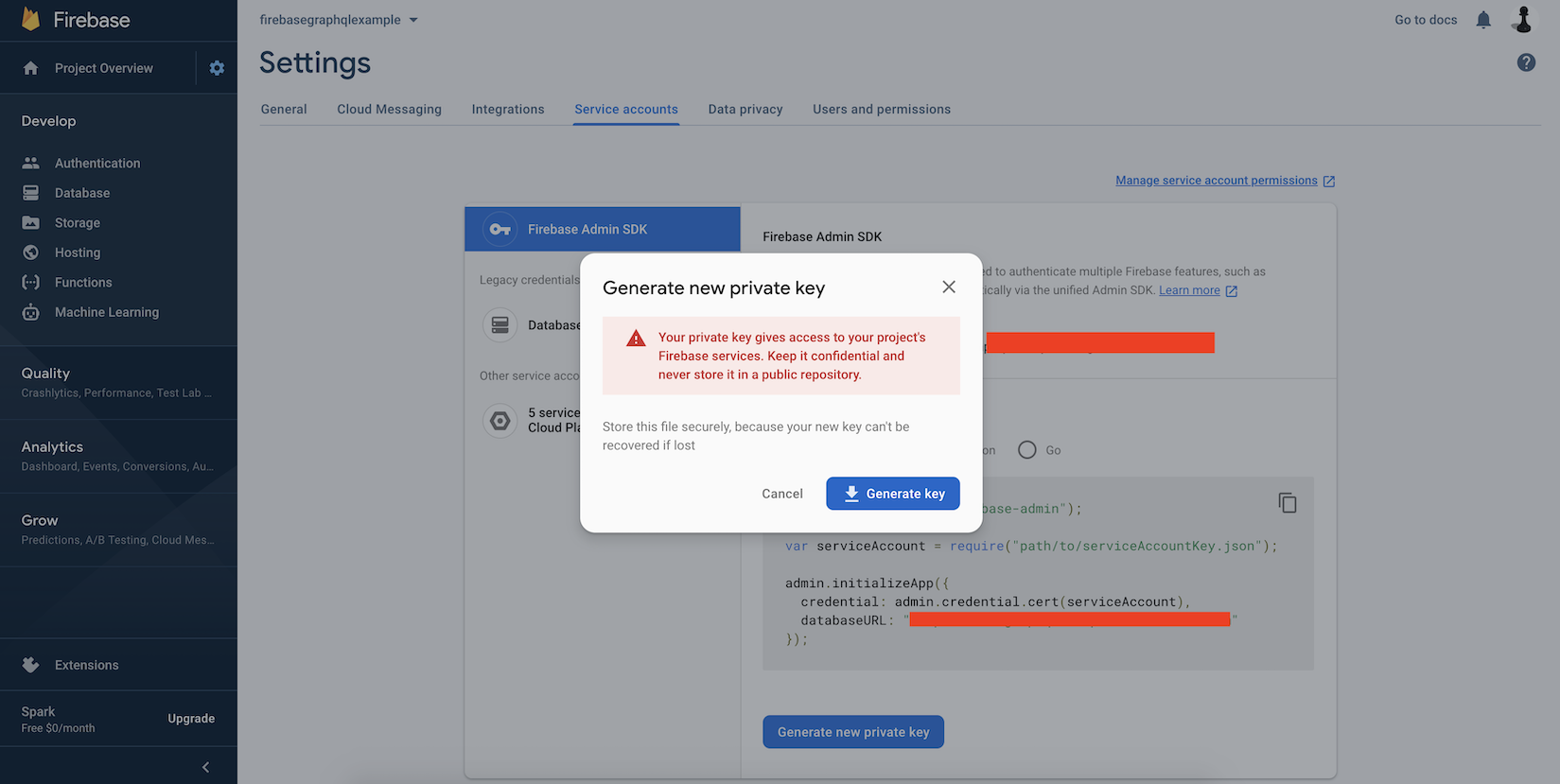
Task: Switch to the Cloud Messaging tab
Action: [389, 109]
